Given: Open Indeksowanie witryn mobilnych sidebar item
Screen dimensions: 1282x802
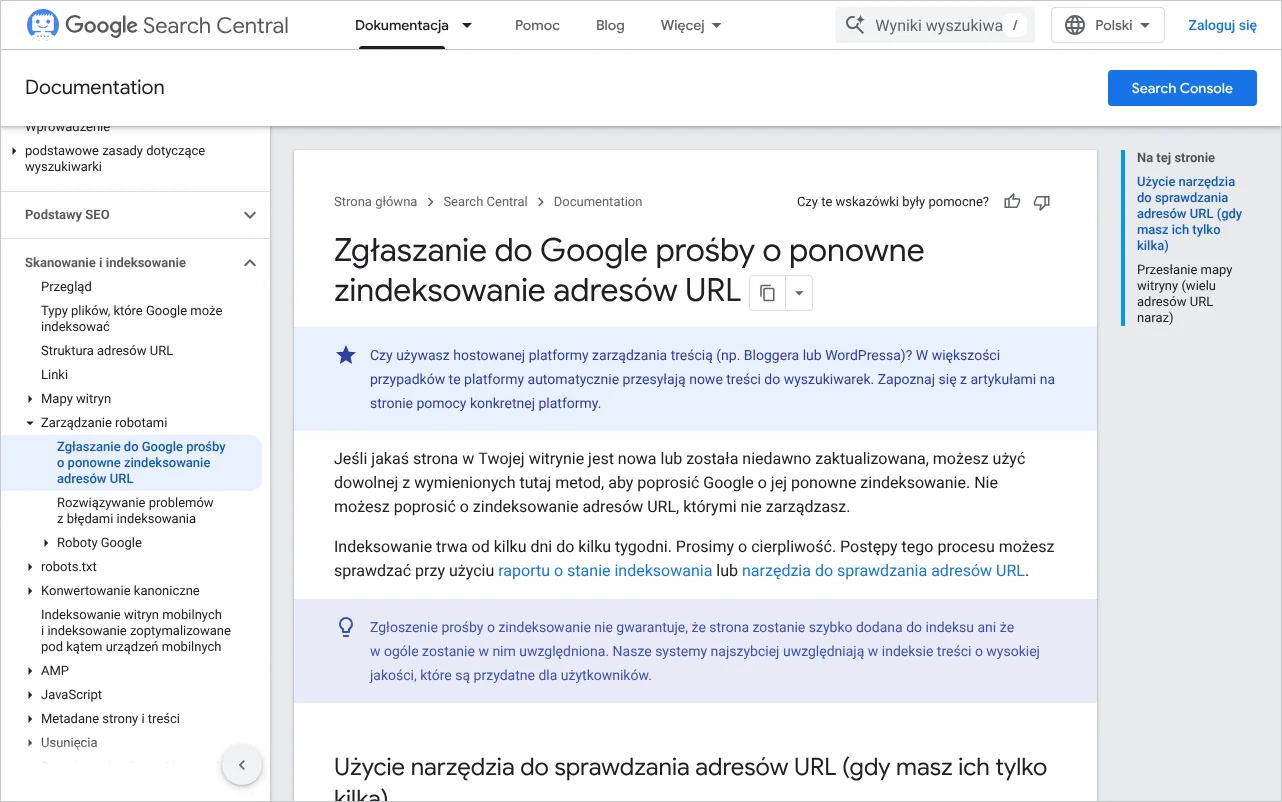Looking at the screenshot, I should click(136, 631).
